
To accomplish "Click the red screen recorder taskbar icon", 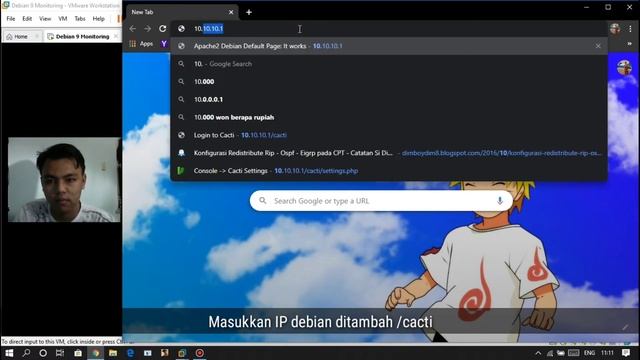I will (200, 353).
